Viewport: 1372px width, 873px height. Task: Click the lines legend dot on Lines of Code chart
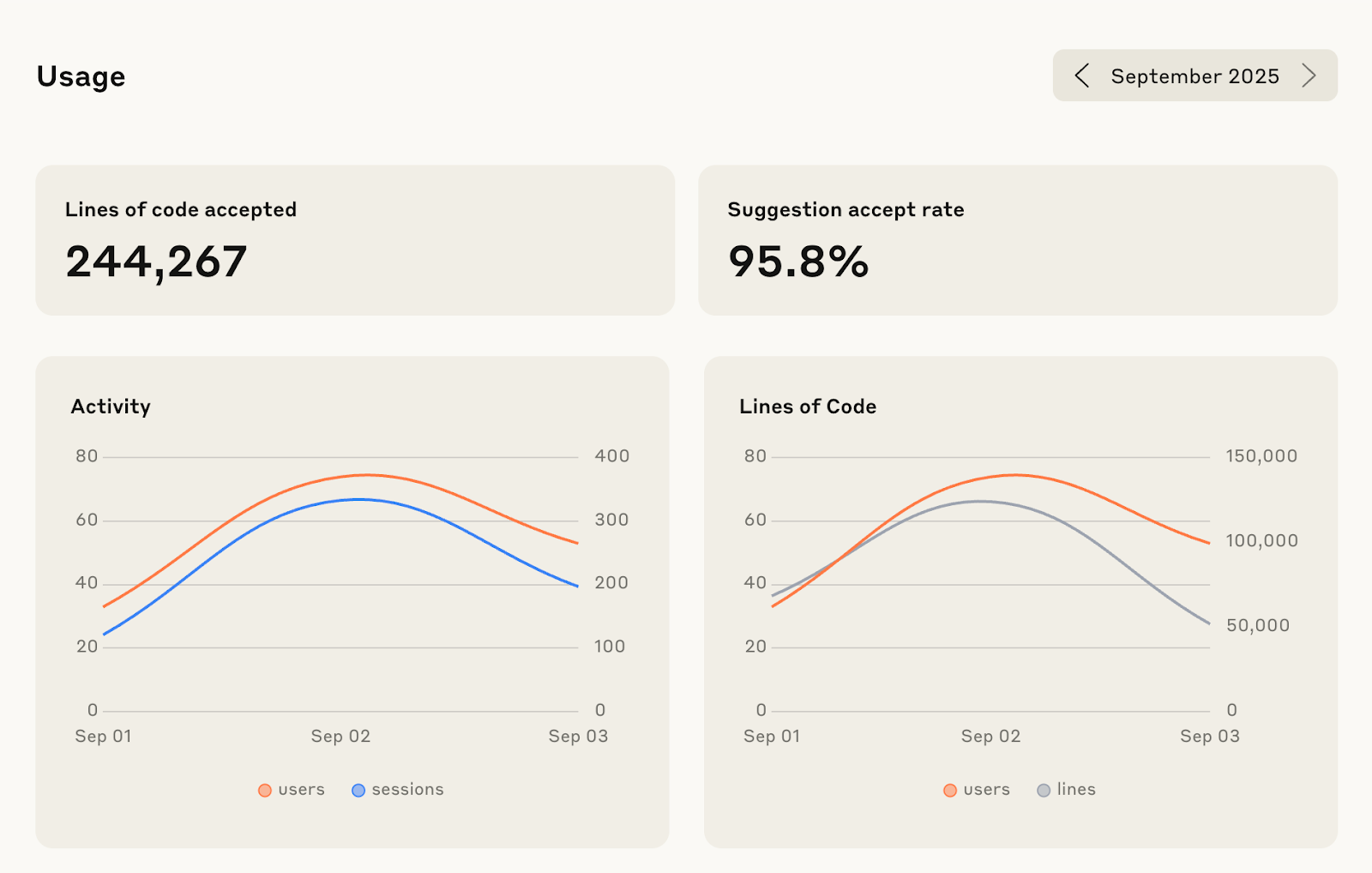click(x=1044, y=790)
